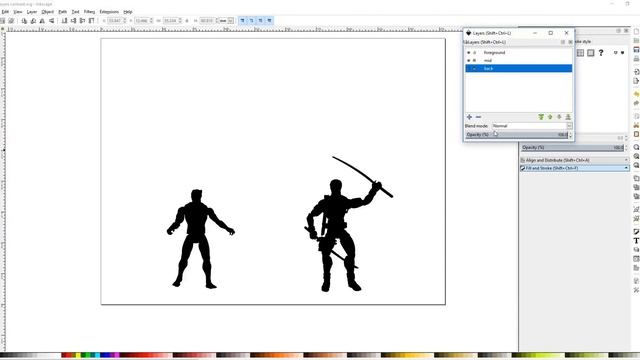Open the Help menu

coord(127,12)
